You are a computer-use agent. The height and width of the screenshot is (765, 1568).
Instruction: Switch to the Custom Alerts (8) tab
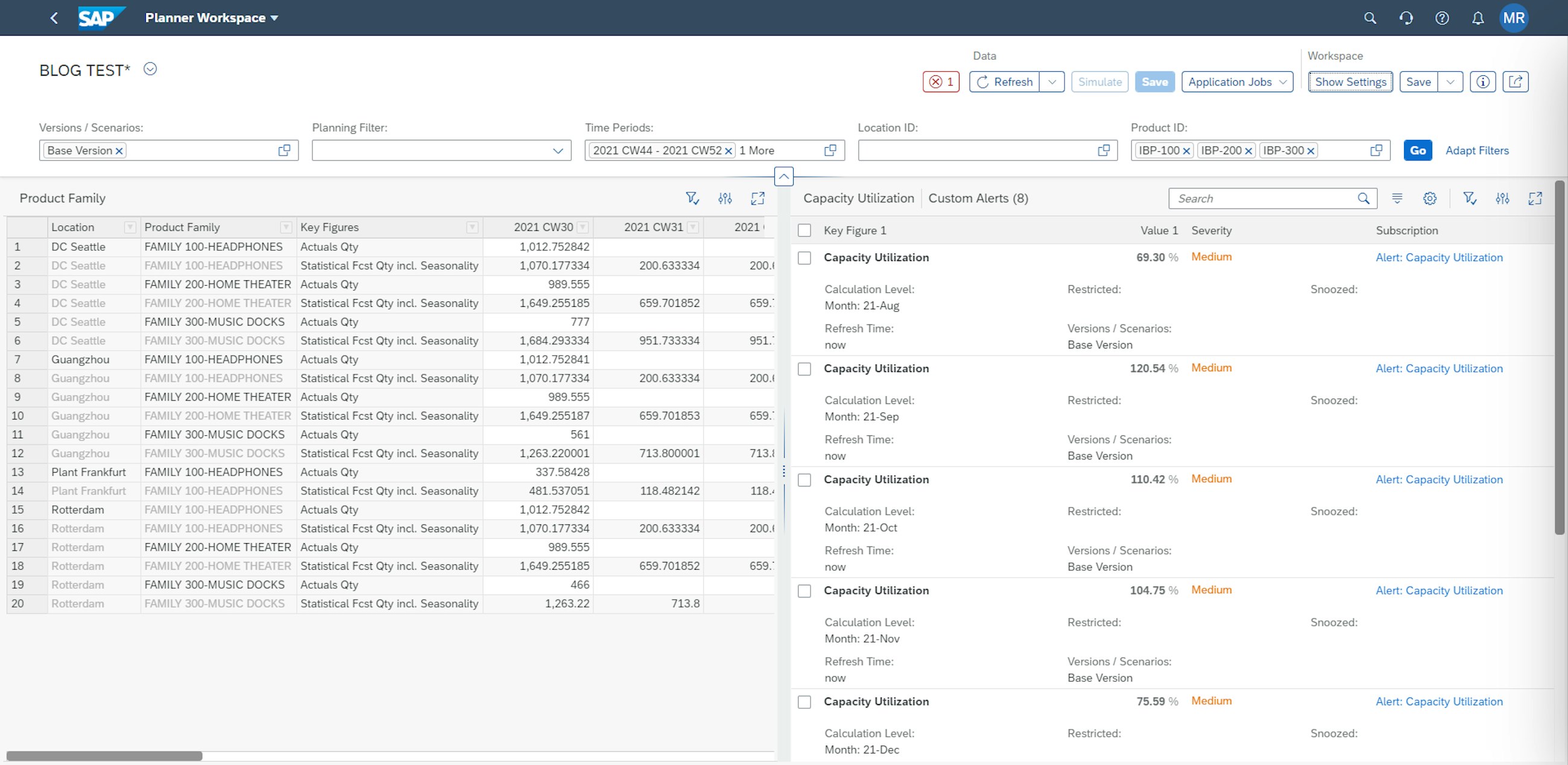[x=978, y=198]
